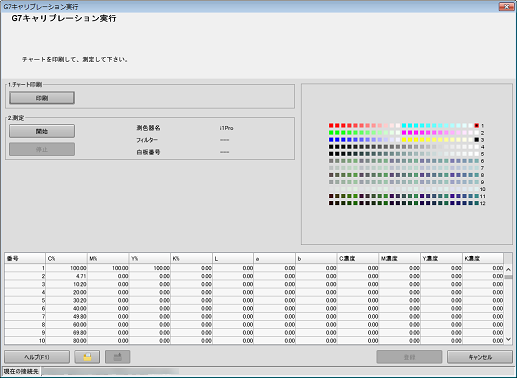Click the キャンセル cancel button
The width and height of the screenshot is (517, 378).
(480, 357)
